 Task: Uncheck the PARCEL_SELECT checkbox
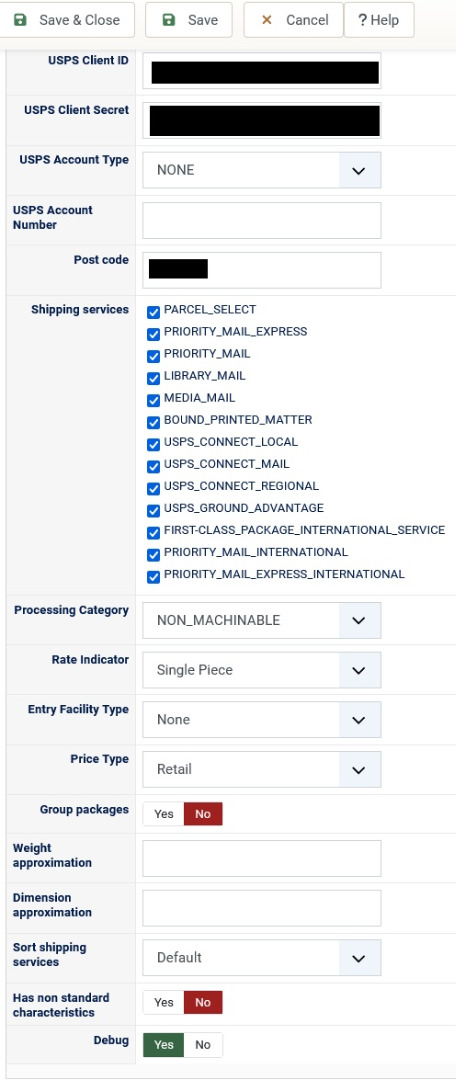(154, 313)
